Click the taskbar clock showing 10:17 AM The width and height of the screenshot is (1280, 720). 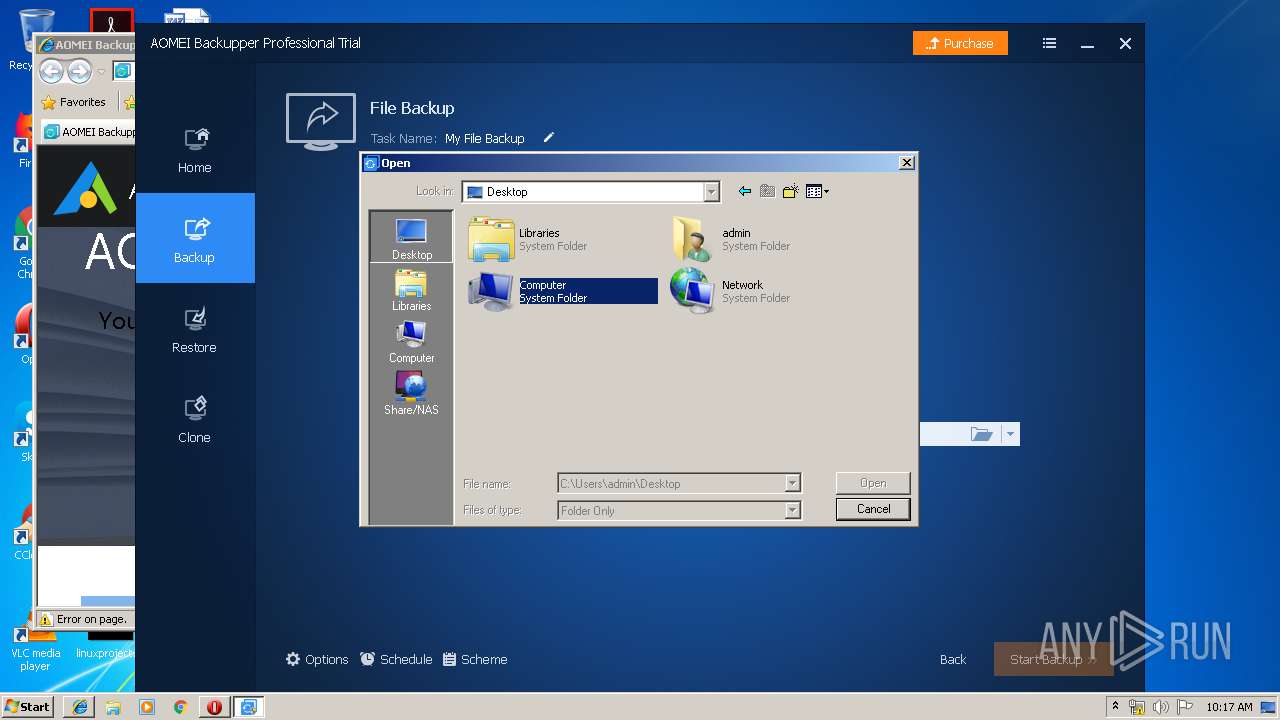click(1229, 707)
